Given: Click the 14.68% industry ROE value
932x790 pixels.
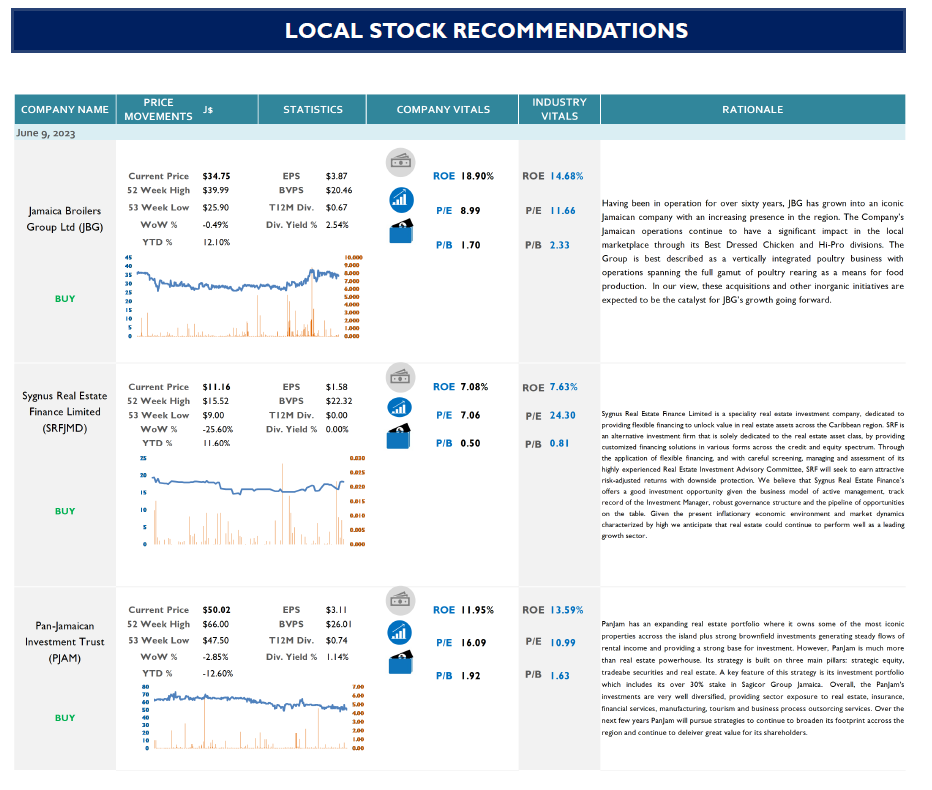Looking at the screenshot, I should (x=566, y=176).
